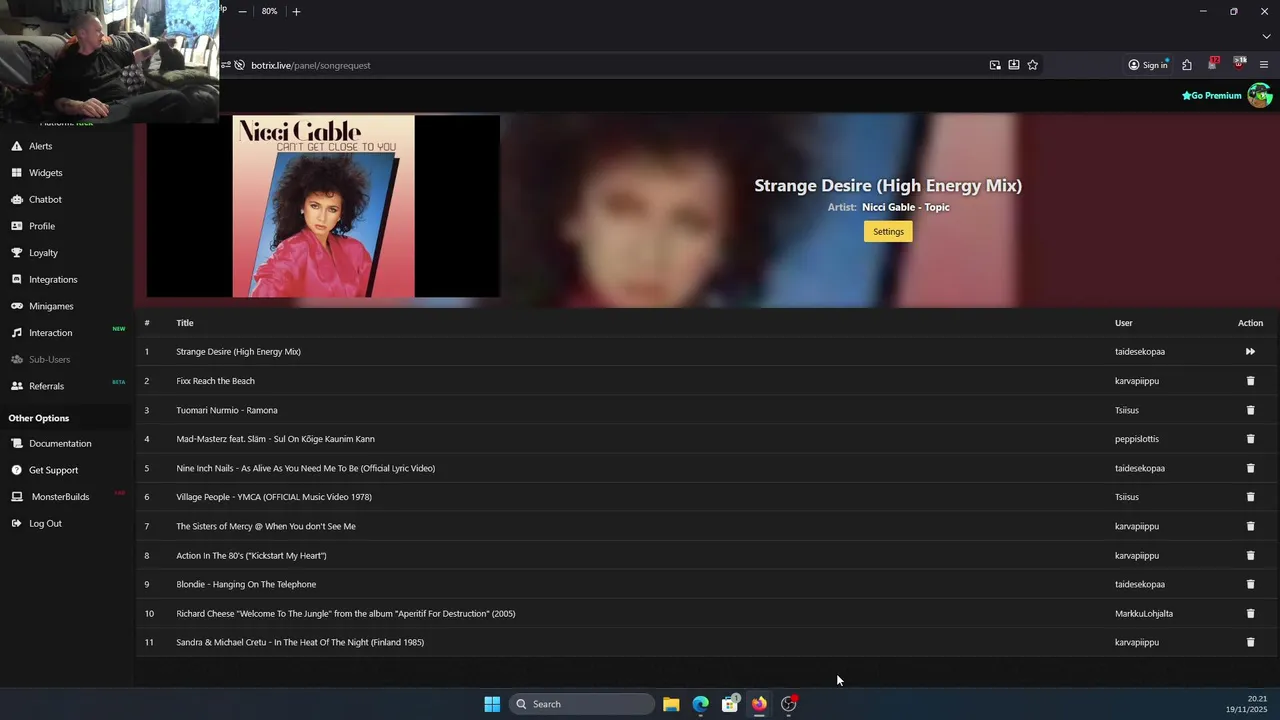
Task: Open the Alerts sidebar item
Action: (x=40, y=146)
